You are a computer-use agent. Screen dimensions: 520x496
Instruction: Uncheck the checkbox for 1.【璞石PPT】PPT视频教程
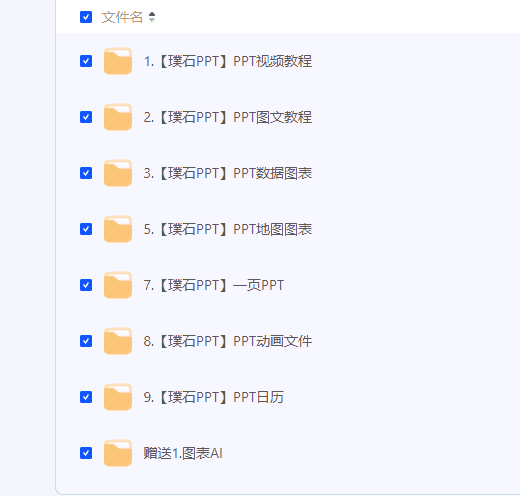[x=86, y=61]
